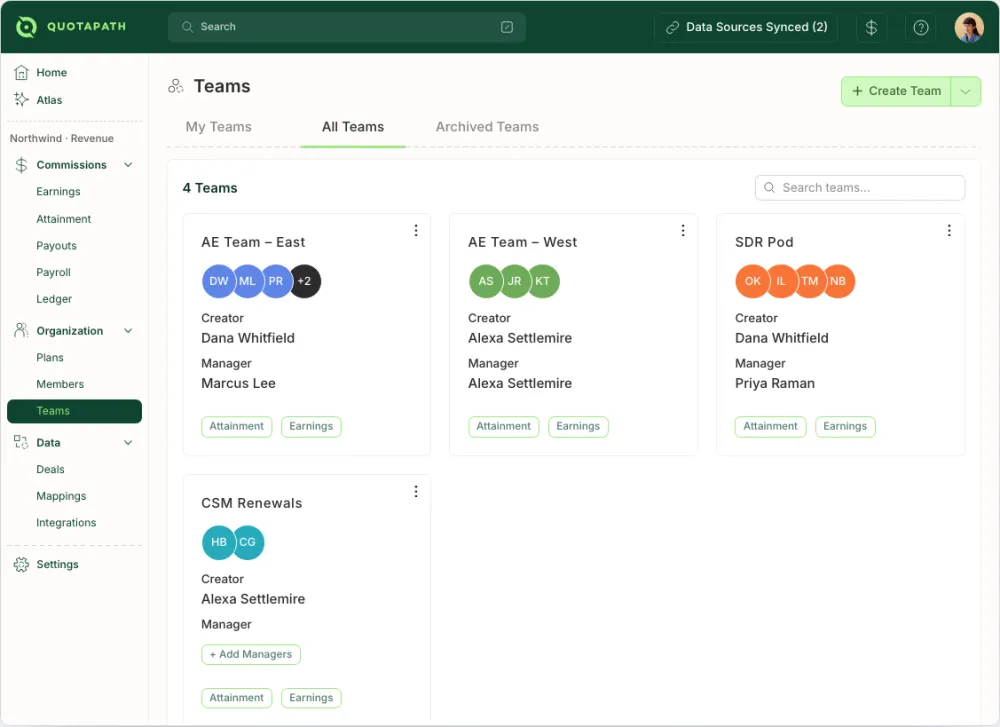Collapse the Organization section chevron
The width and height of the screenshot is (1000, 727).
point(128,331)
